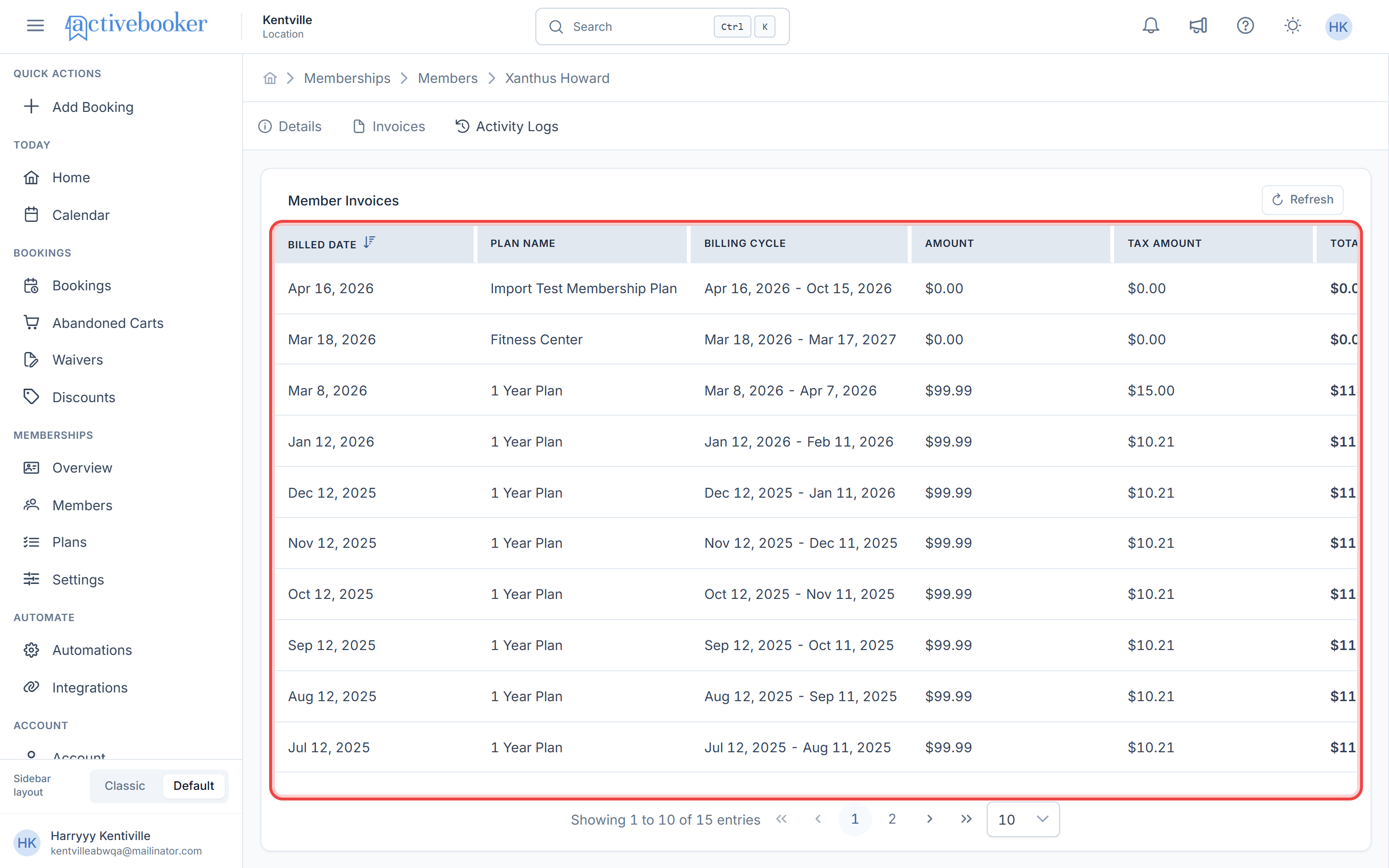Click the home breadcrumb icon
The height and width of the screenshot is (868, 1389).
click(x=270, y=78)
